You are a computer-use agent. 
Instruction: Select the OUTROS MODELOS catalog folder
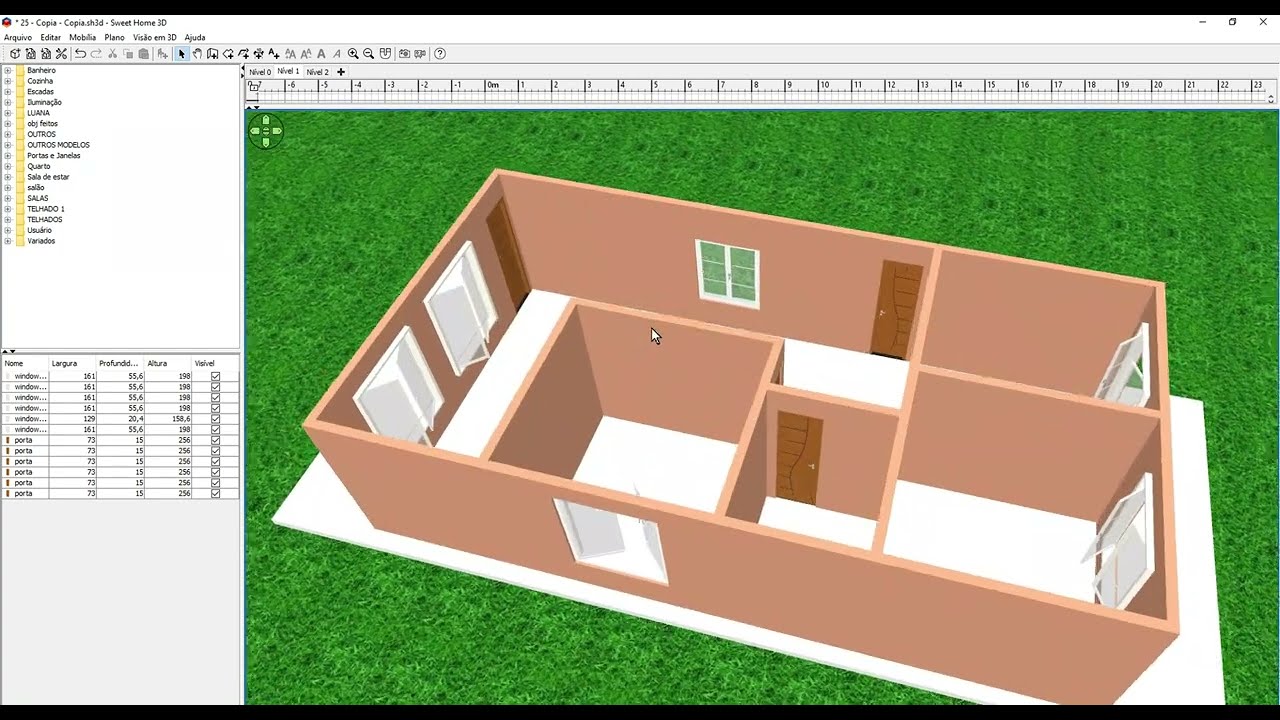coord(58,145)
